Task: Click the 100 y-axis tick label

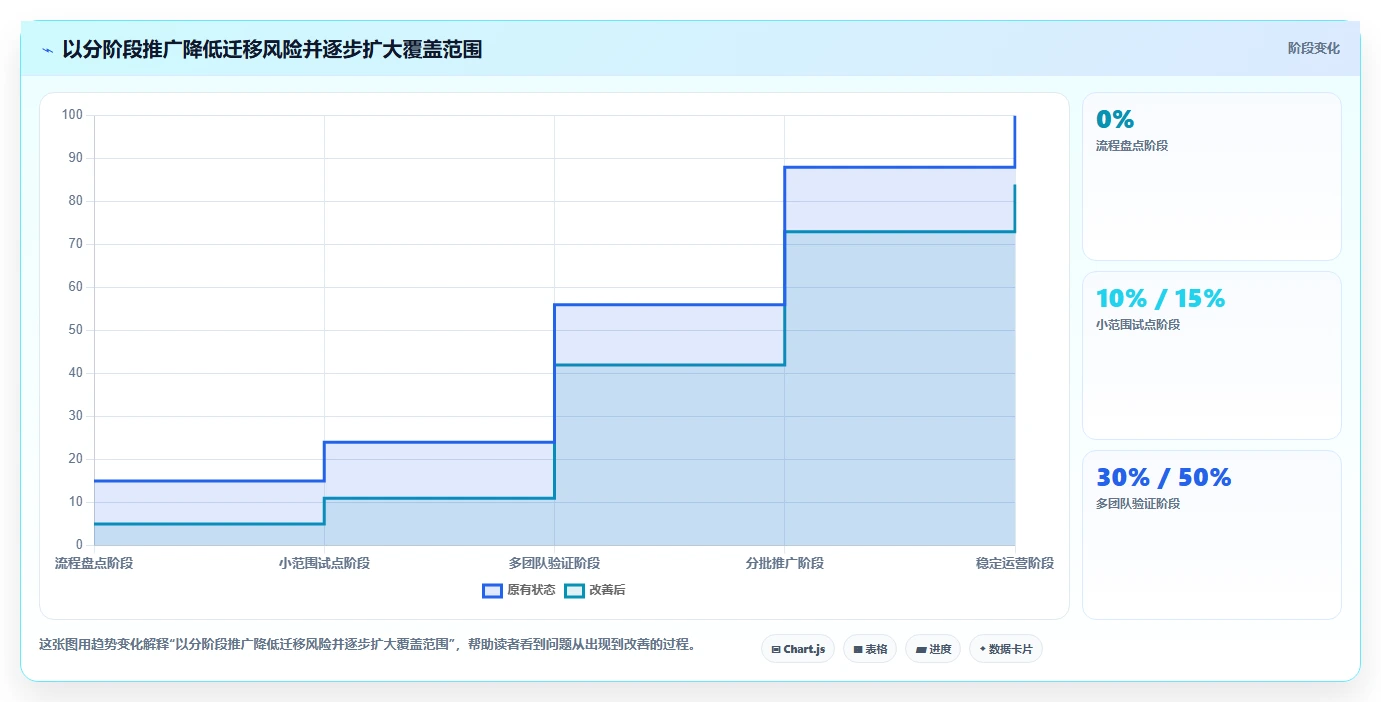Action: (72, 115)
